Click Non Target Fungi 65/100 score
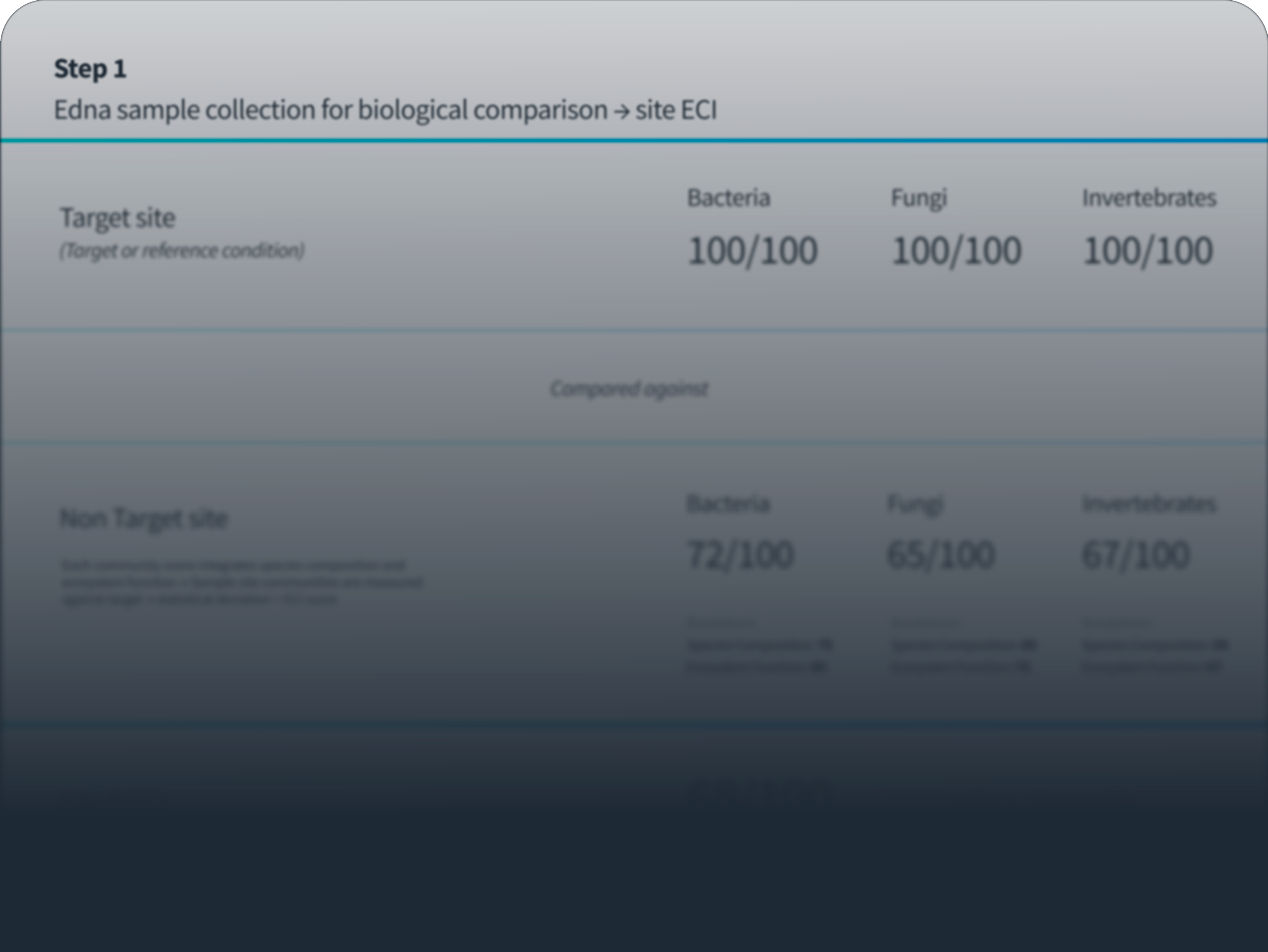Image resolution: width=1268 pixels, height=952 pixels. point(941,555)
